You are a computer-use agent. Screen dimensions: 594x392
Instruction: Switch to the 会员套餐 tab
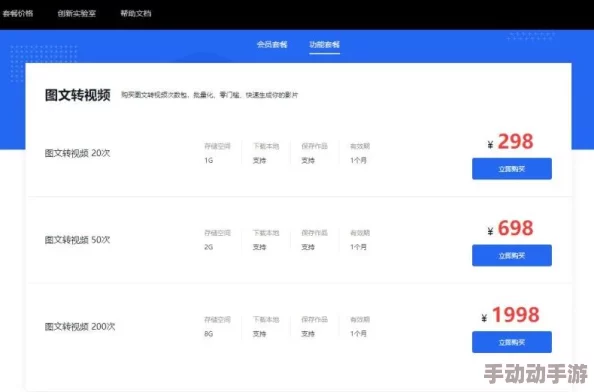[x=272, y=44]
